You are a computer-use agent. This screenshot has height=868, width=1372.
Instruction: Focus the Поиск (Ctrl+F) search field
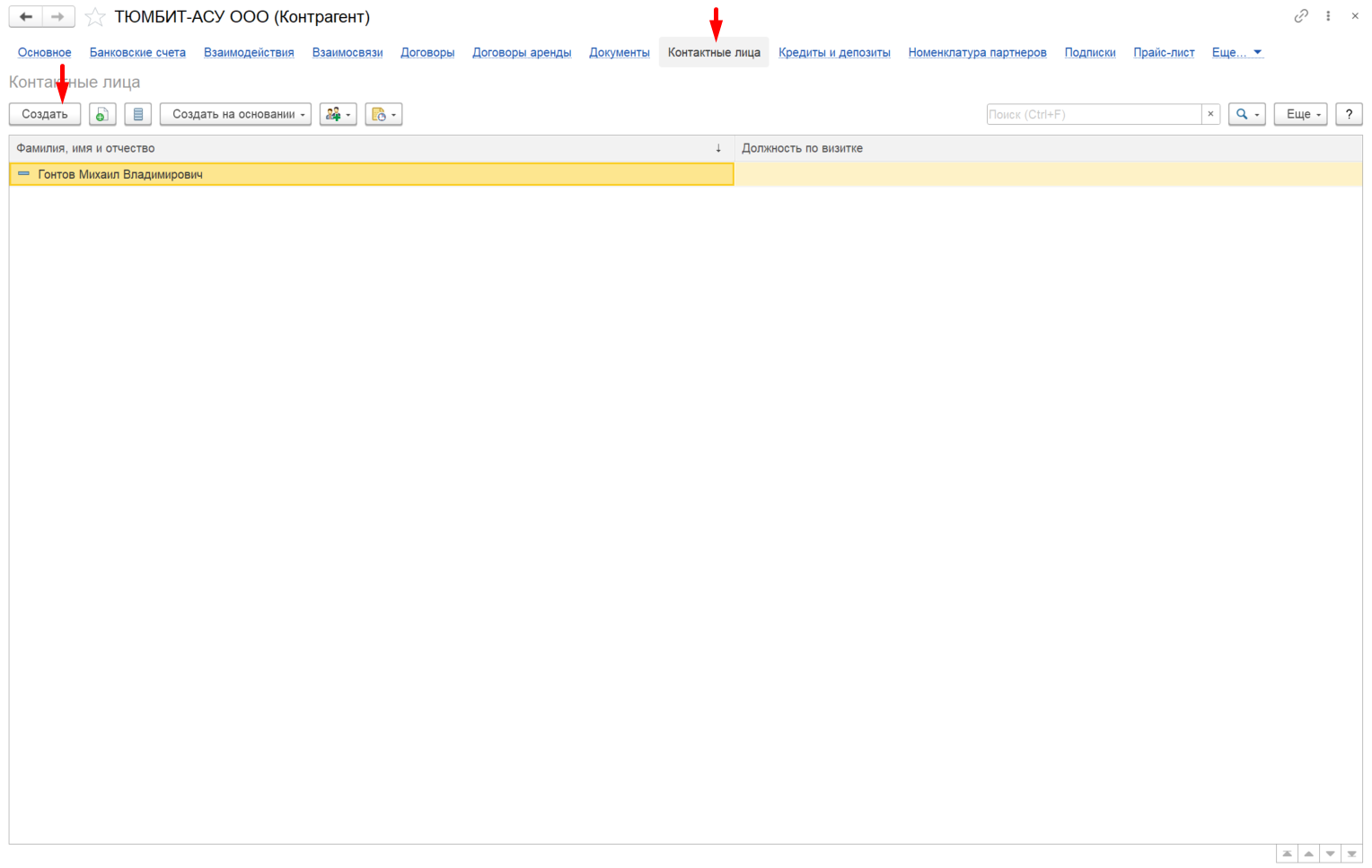(x=1094, y=114)
